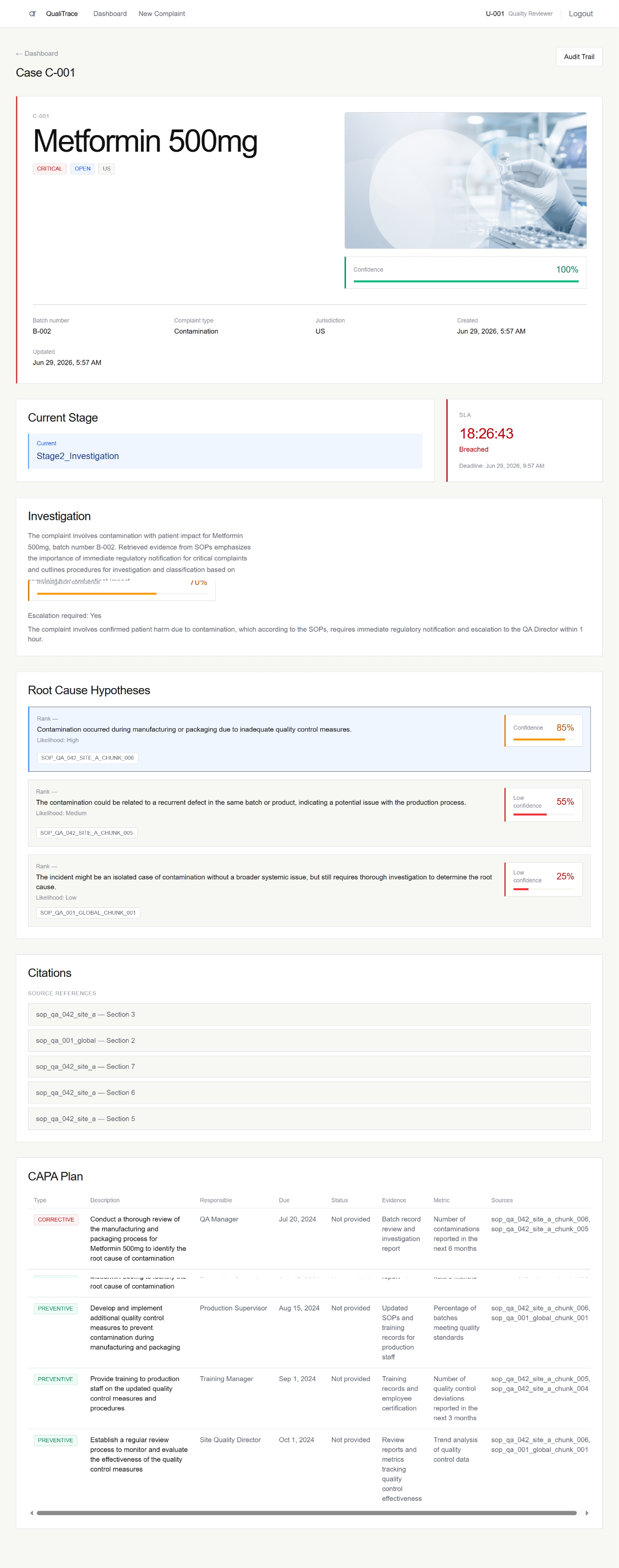Open the New Complaint page
Viewport: 619px width, 1568px height.
point(162,13)
